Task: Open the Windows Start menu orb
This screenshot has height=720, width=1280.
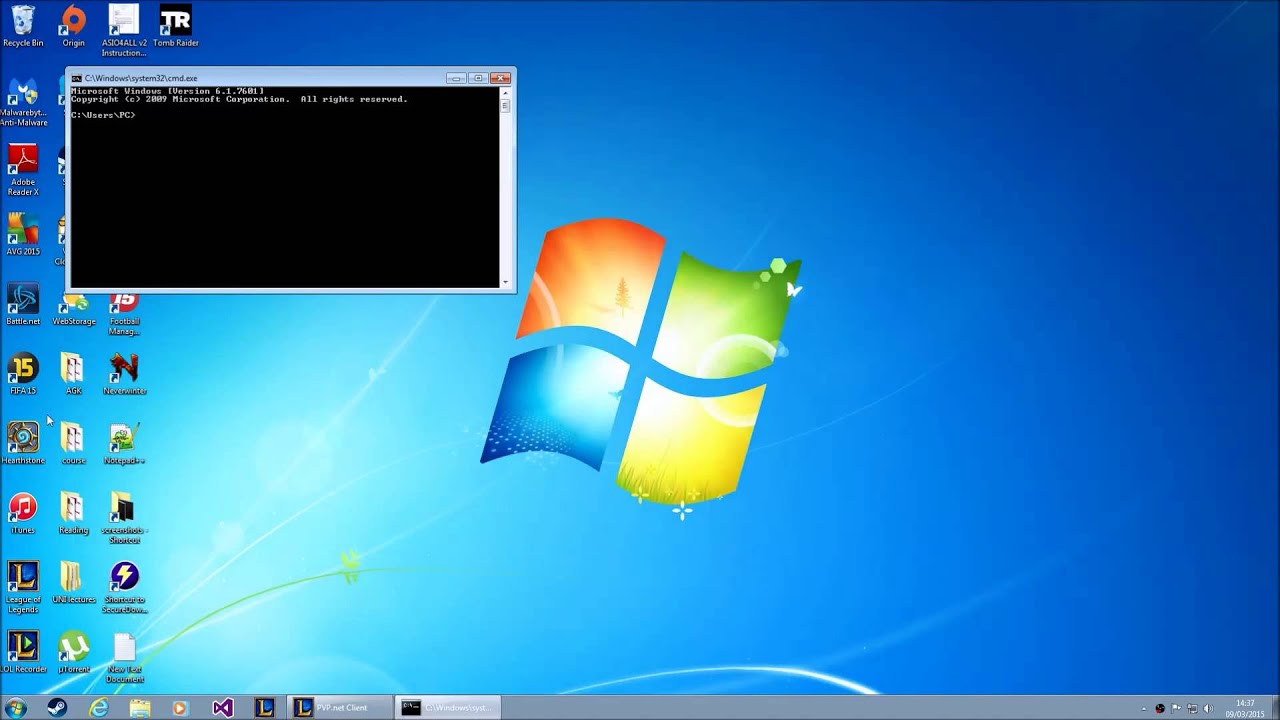Action: click(16, 708)
